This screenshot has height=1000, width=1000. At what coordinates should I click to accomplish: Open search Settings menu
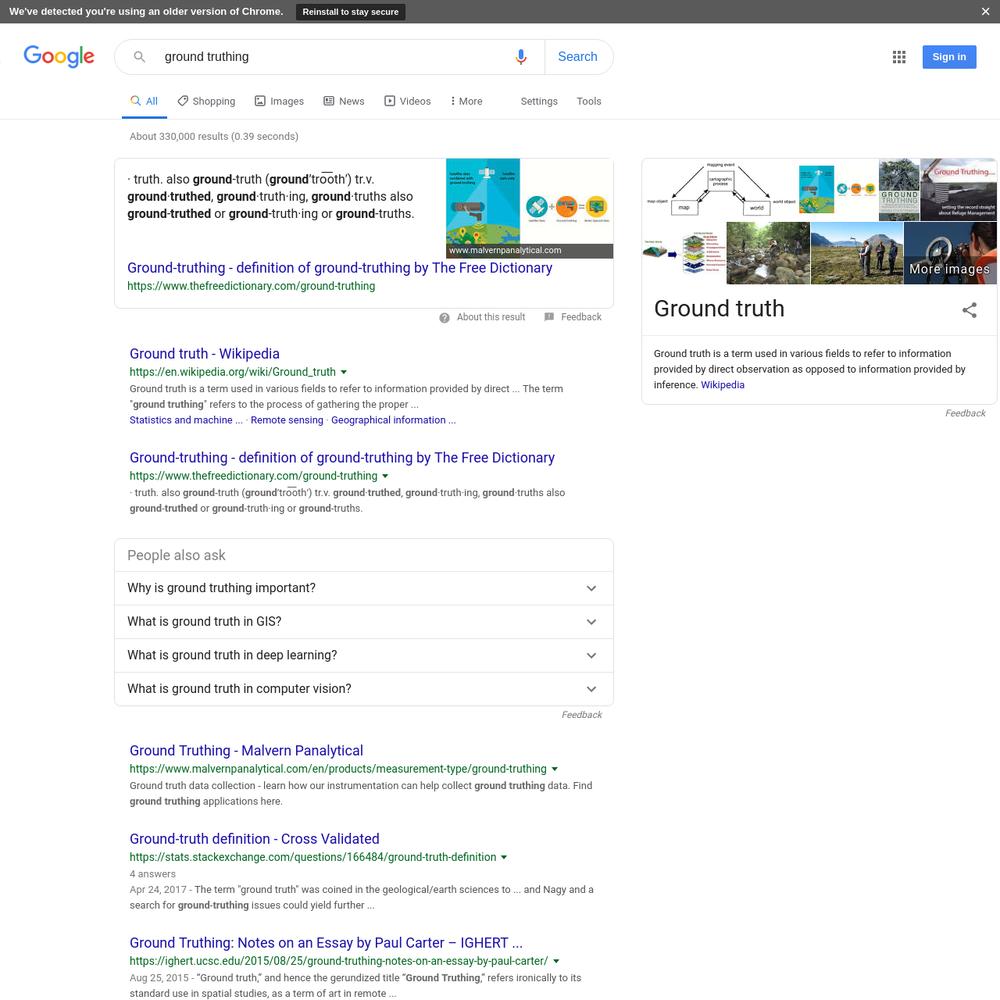(x=539, y=101)
